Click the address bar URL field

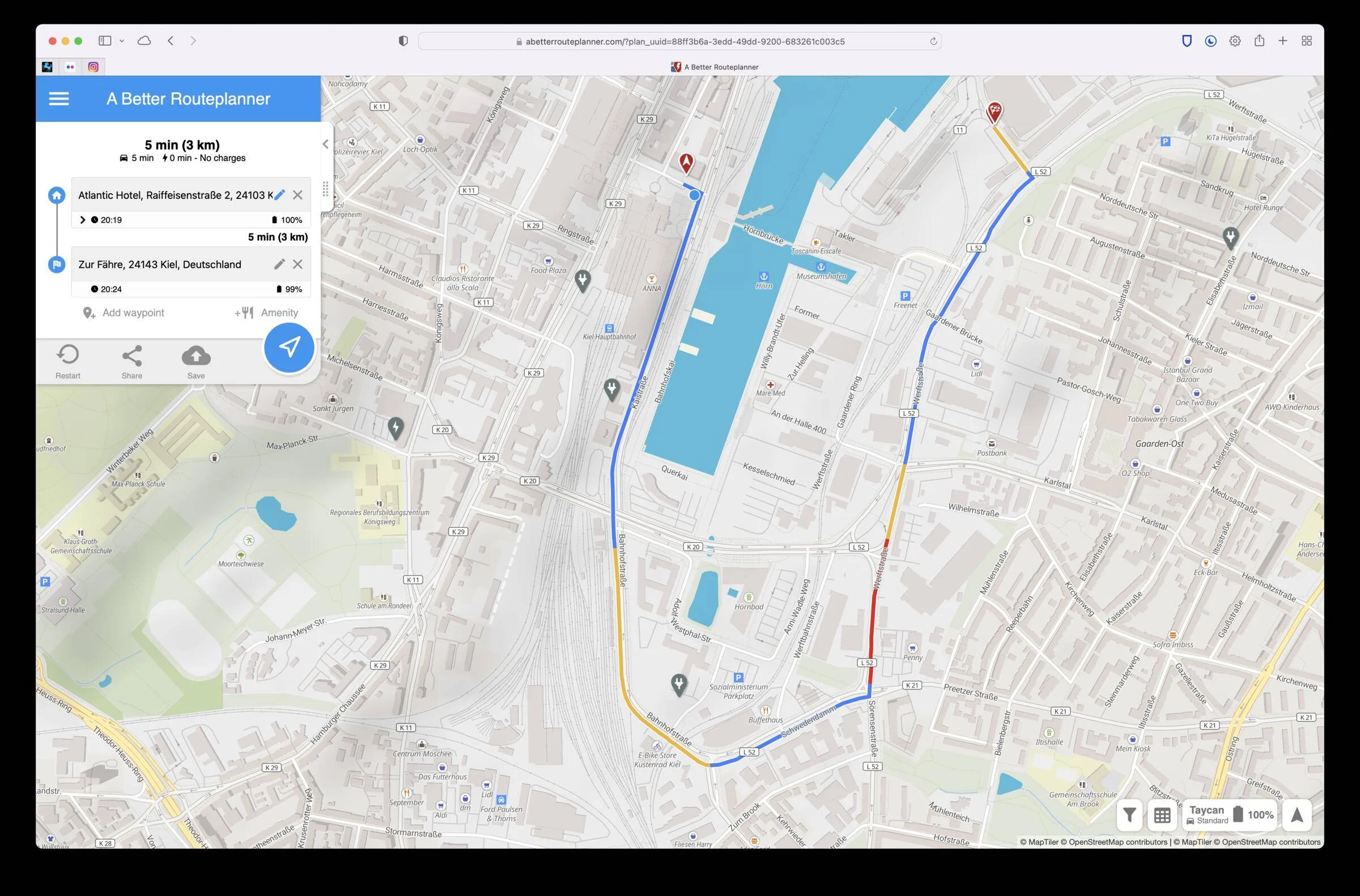(679, 41)
